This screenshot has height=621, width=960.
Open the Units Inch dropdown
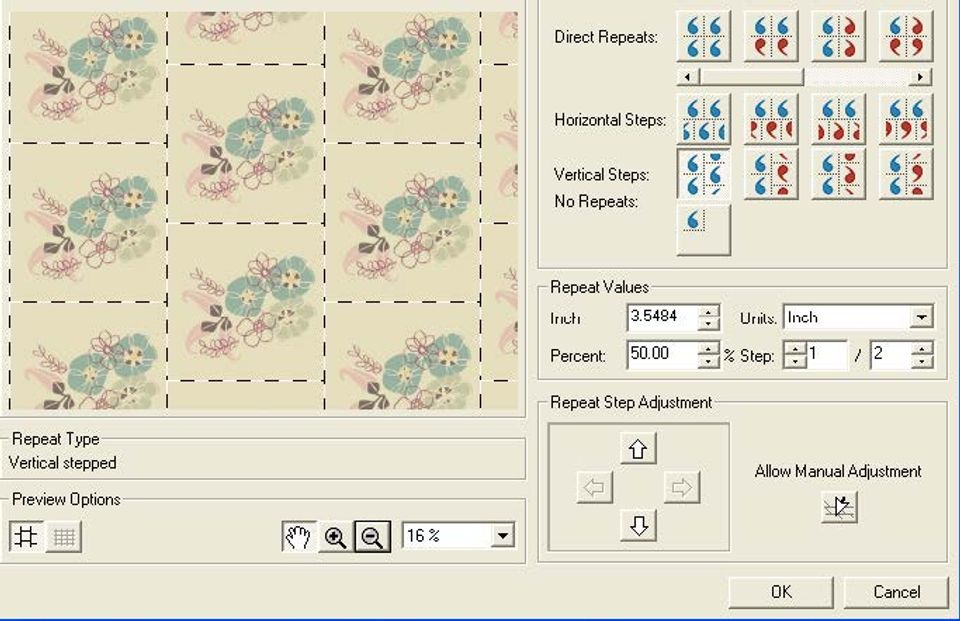[921, 317]
